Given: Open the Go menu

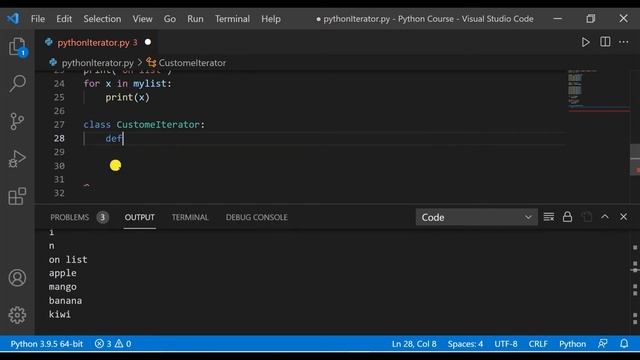Looking at the screenshot, I should pos(169,19).
